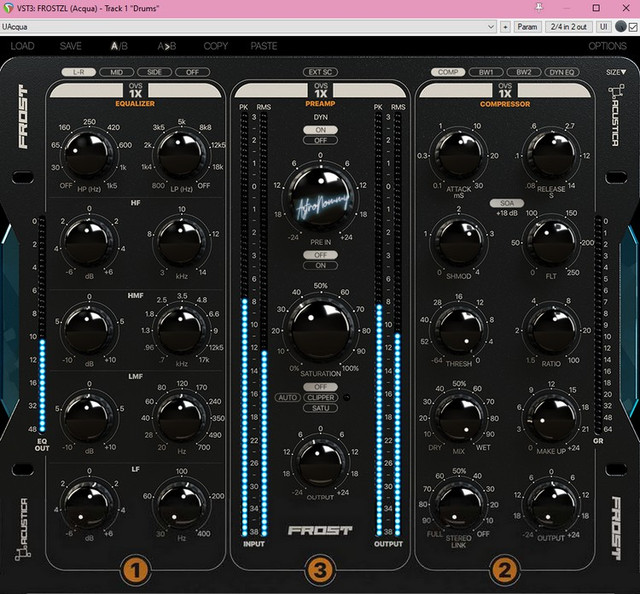Click the LMF dB gain knob
This screenshot has width=640, height=594.
89,417
